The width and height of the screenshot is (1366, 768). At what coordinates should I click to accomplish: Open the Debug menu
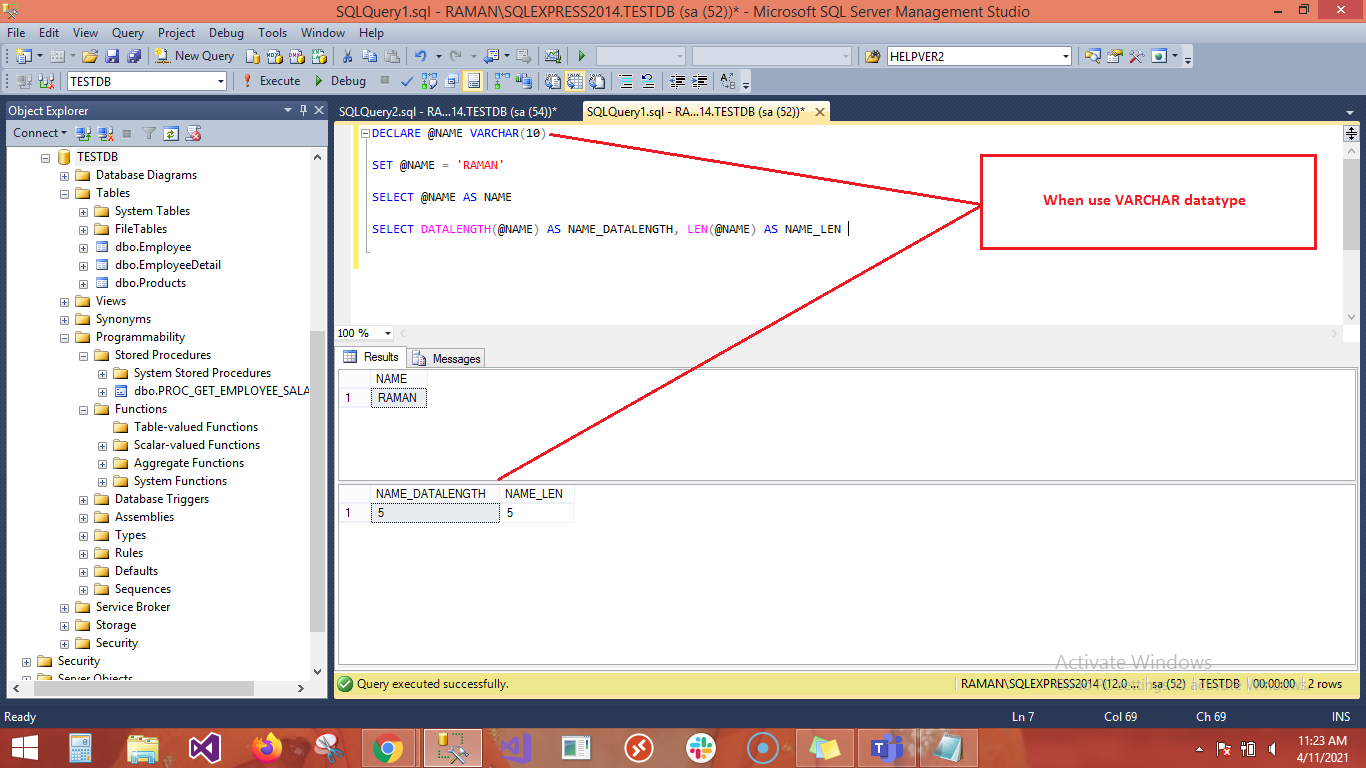226,33
